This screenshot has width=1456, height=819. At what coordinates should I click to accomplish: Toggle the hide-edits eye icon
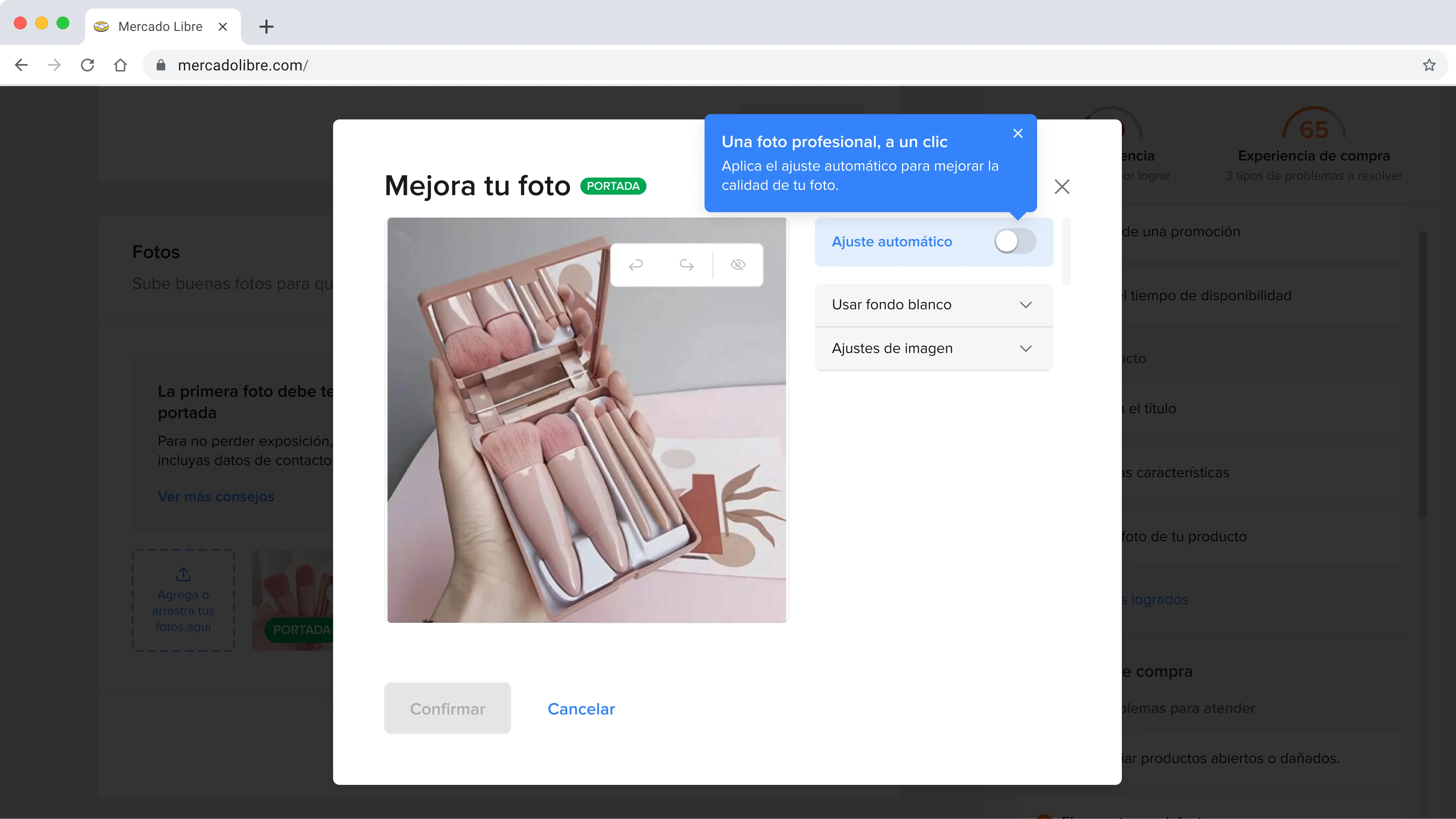(x=738, y=265)
